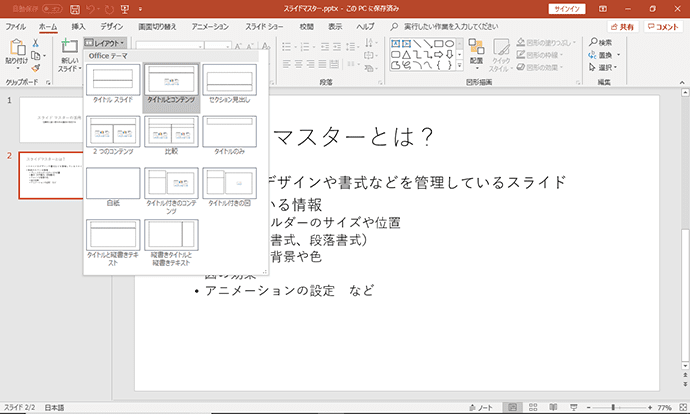Adjust the zoom slider in status bar

click(614, 408)
